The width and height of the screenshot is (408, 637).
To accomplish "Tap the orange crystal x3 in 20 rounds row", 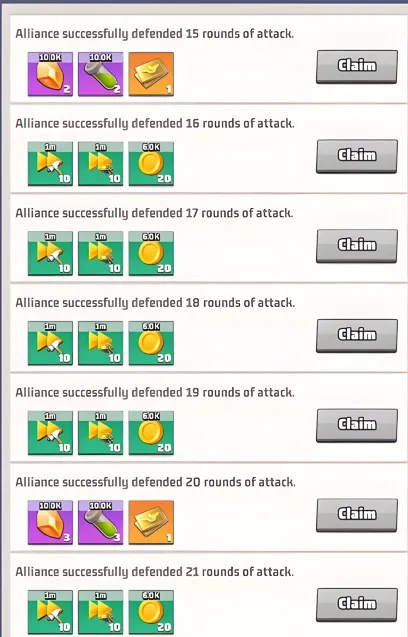I will click(50, 522).
